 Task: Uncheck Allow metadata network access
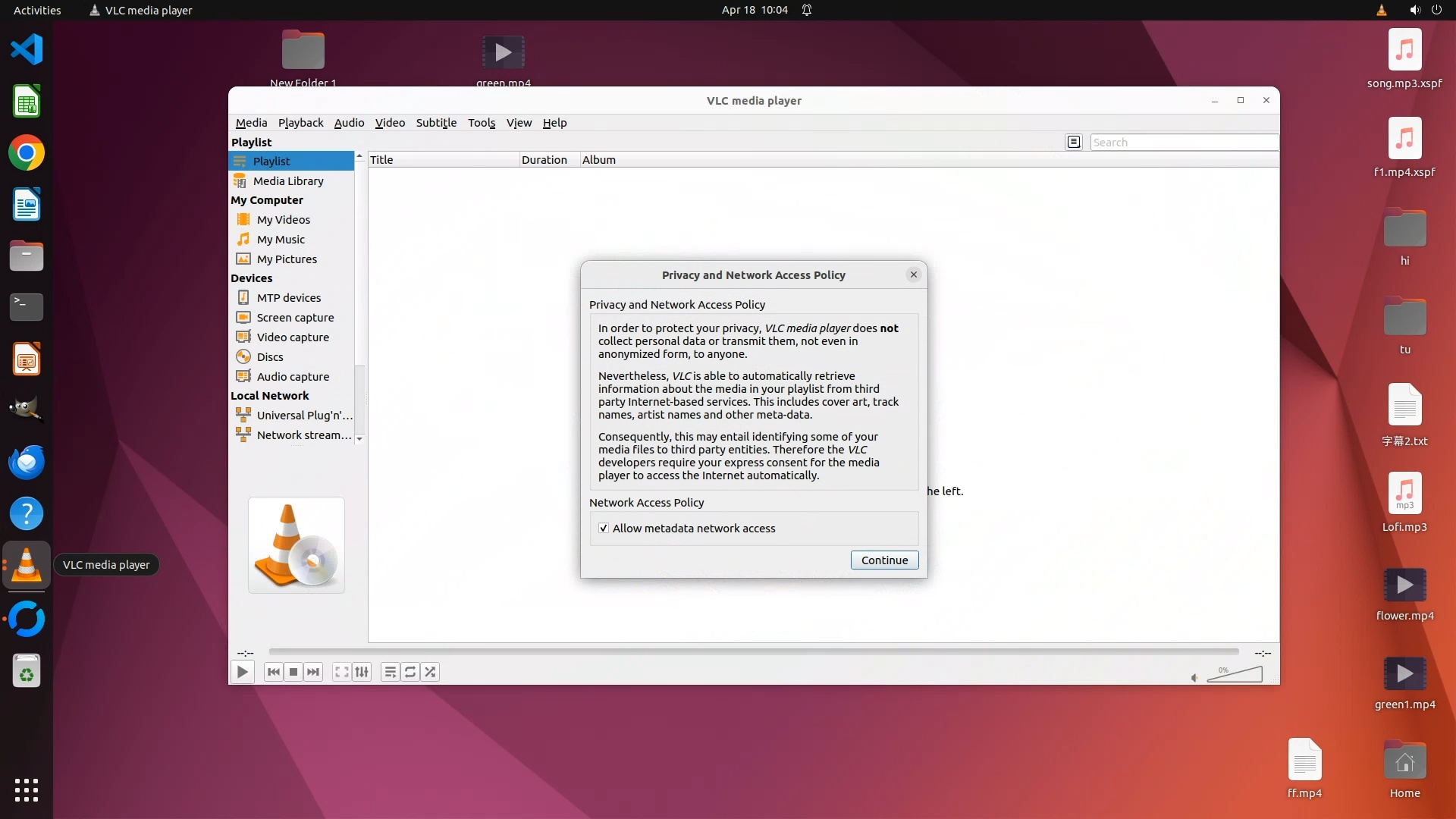604,529
